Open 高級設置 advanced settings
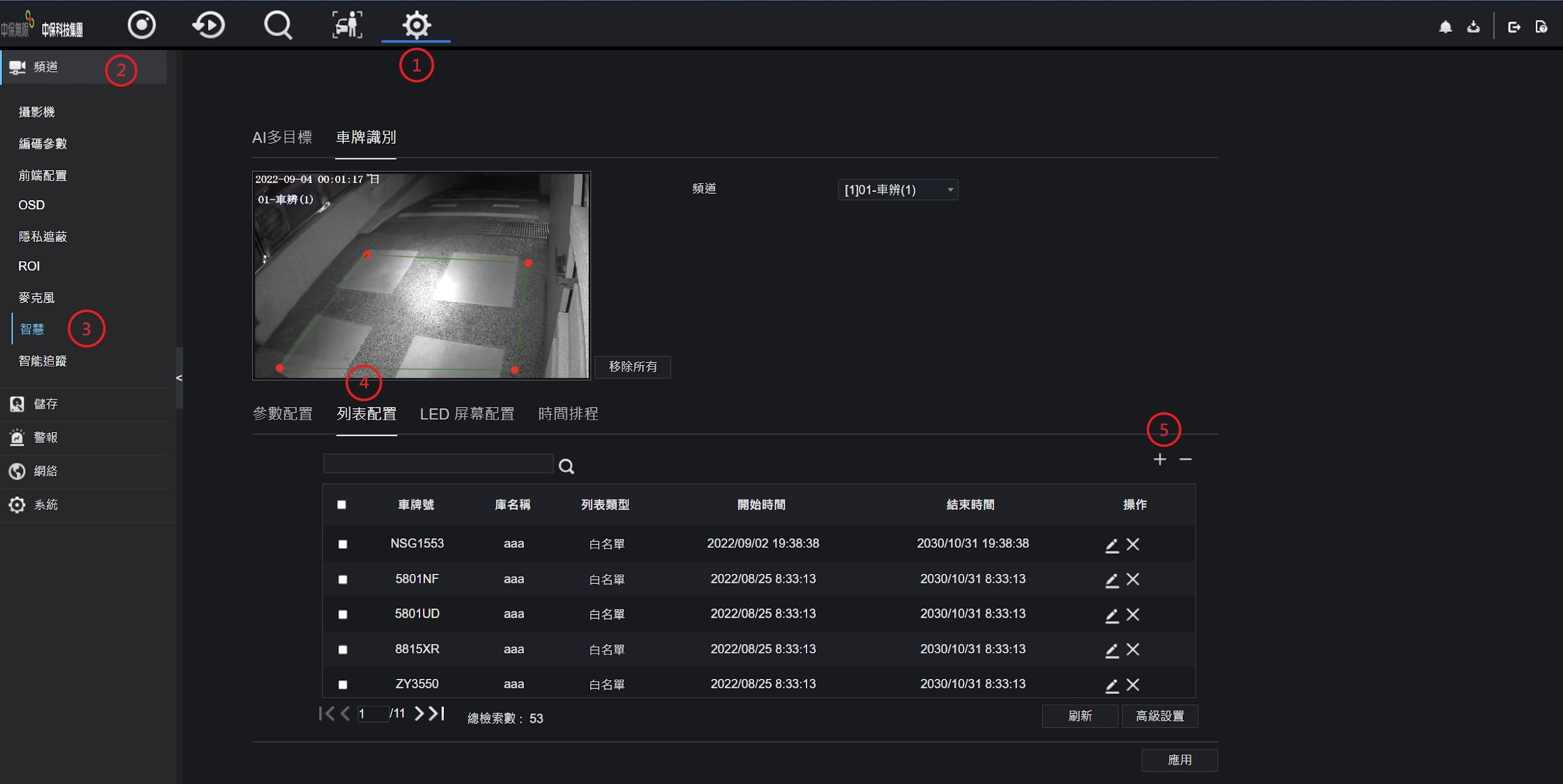Image resolution: width=1563 pixels, height=784 pixels. (1160, 716)
